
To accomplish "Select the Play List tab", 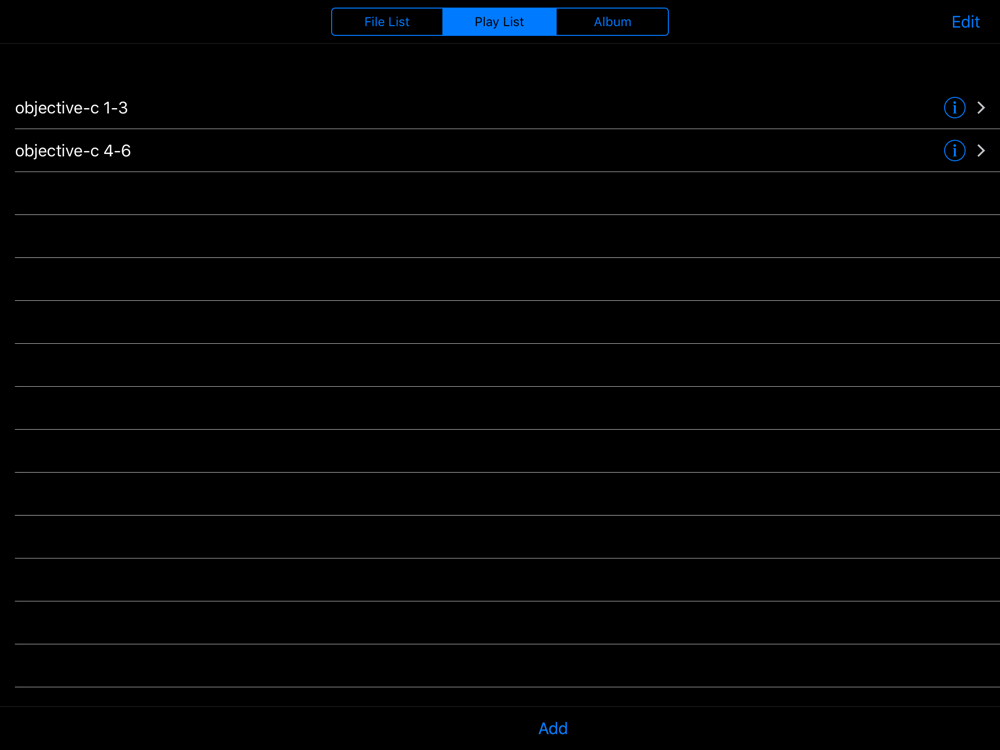I will pos(499,22).
